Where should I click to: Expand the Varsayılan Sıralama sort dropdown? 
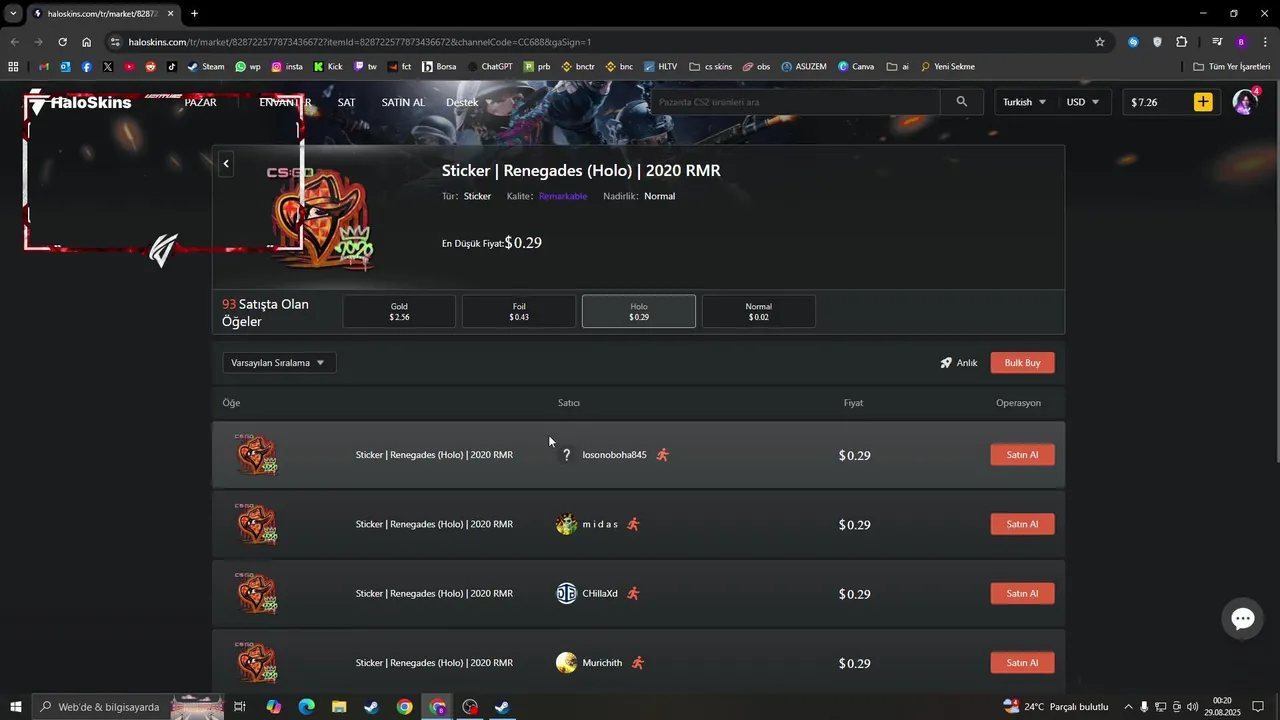279,363
